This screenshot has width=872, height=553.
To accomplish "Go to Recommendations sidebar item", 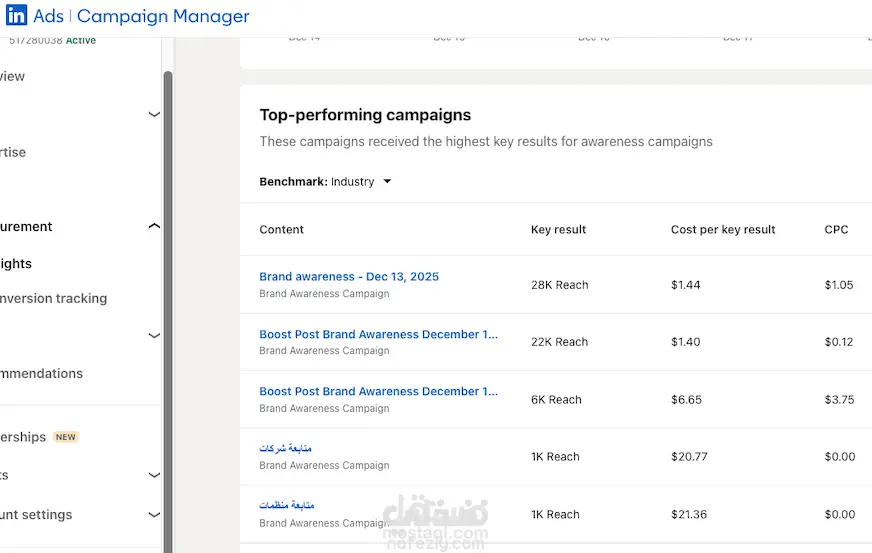I will [x=41, y=373].
